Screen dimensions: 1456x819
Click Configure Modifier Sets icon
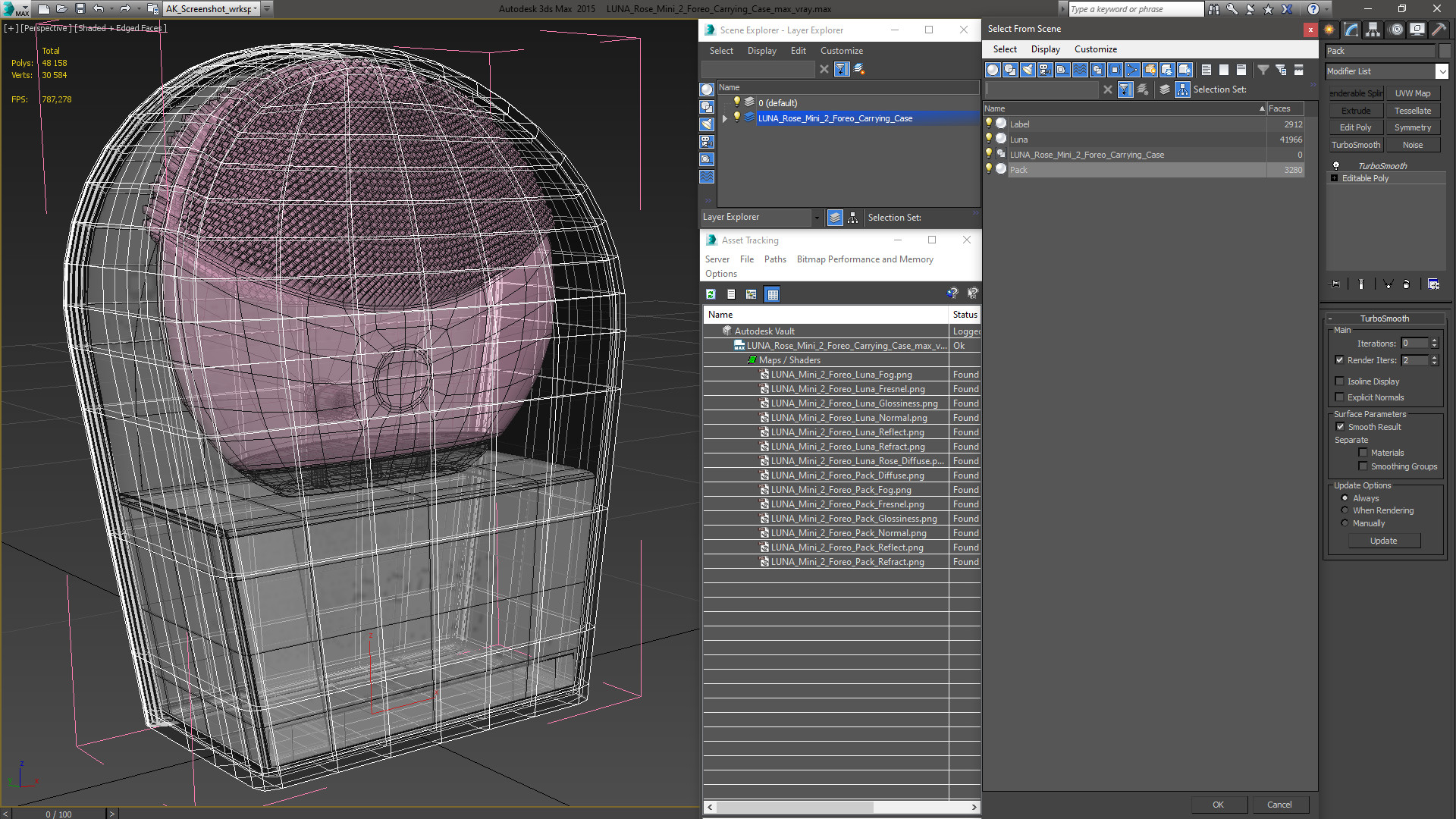1433,284
